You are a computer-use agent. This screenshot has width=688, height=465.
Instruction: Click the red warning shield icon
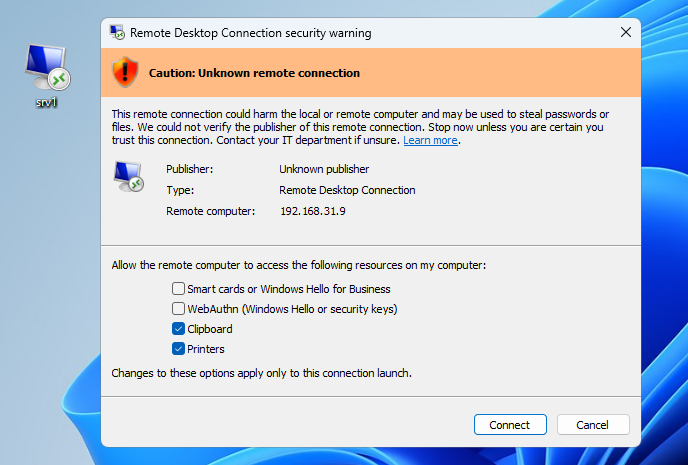(124, 72)
